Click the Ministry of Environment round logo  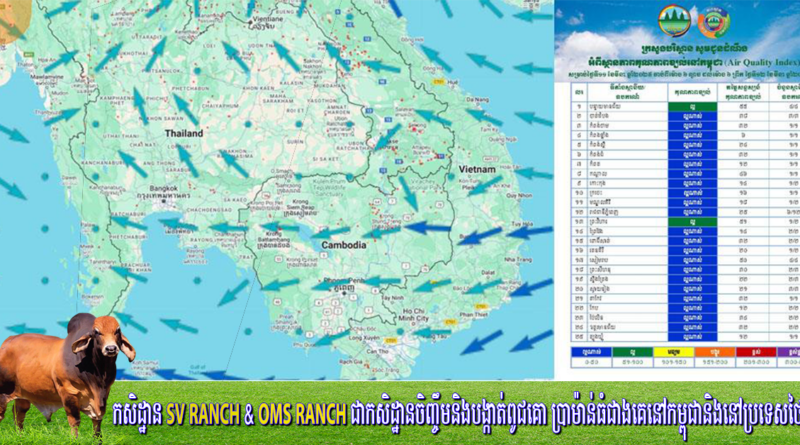click(x=674, y=21)
